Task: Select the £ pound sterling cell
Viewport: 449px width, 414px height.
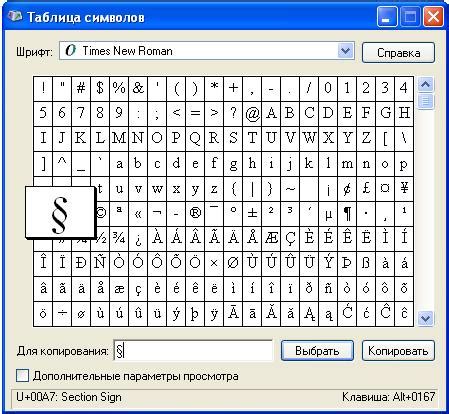Action: [x=366, y=189]
